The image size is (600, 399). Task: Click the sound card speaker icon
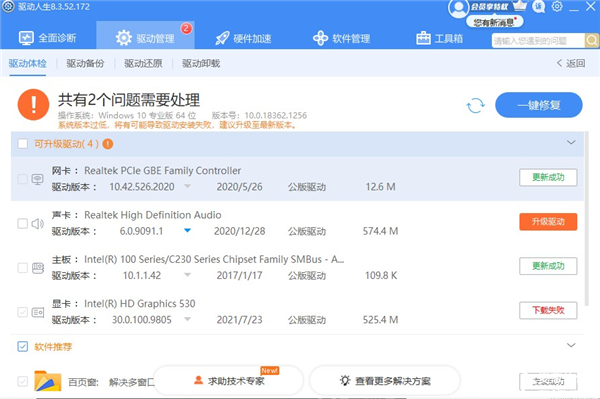click(x=38, y=223)
